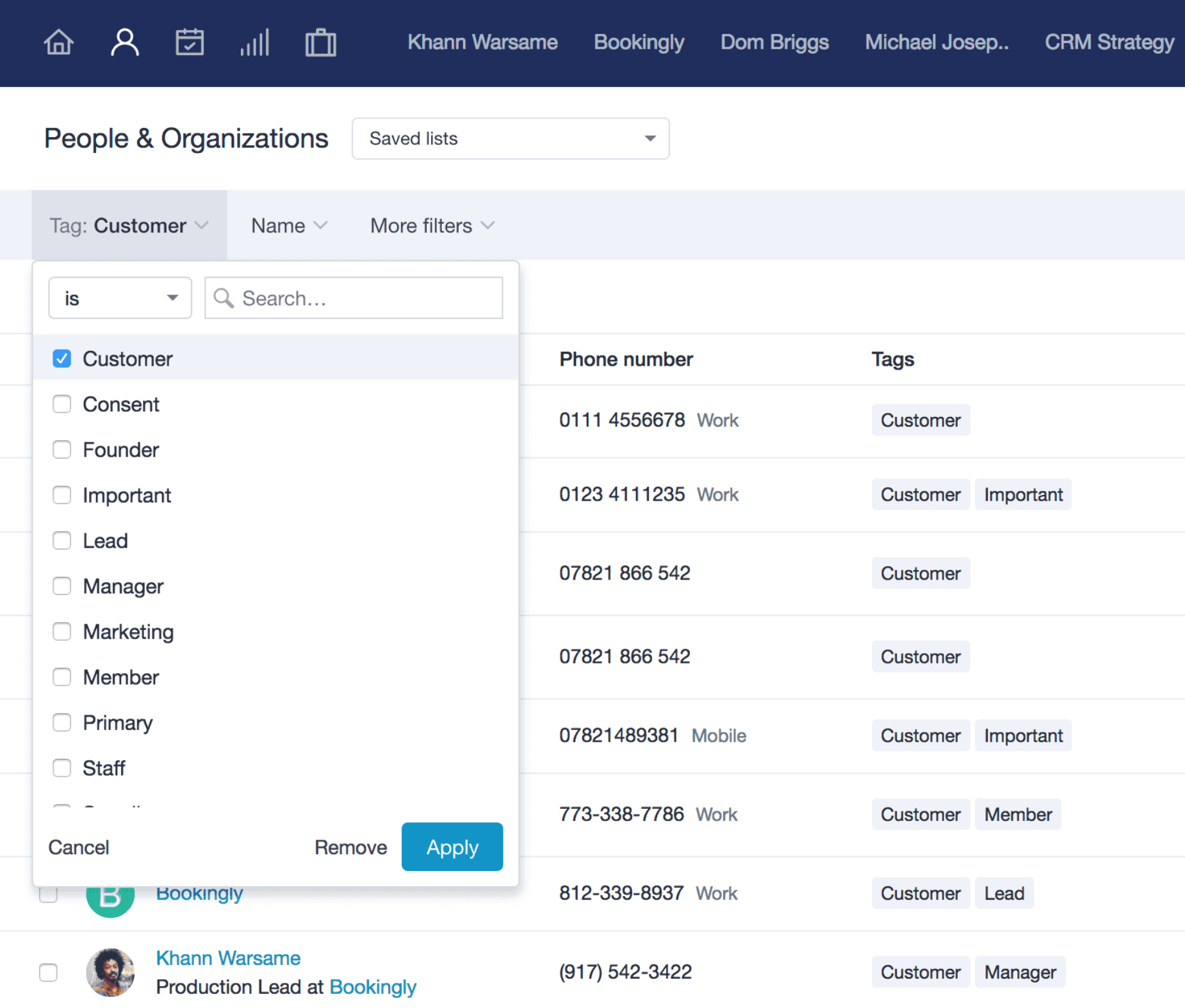
Task: Check the Member tag checkbox
Action: click(x=62, y=677)
